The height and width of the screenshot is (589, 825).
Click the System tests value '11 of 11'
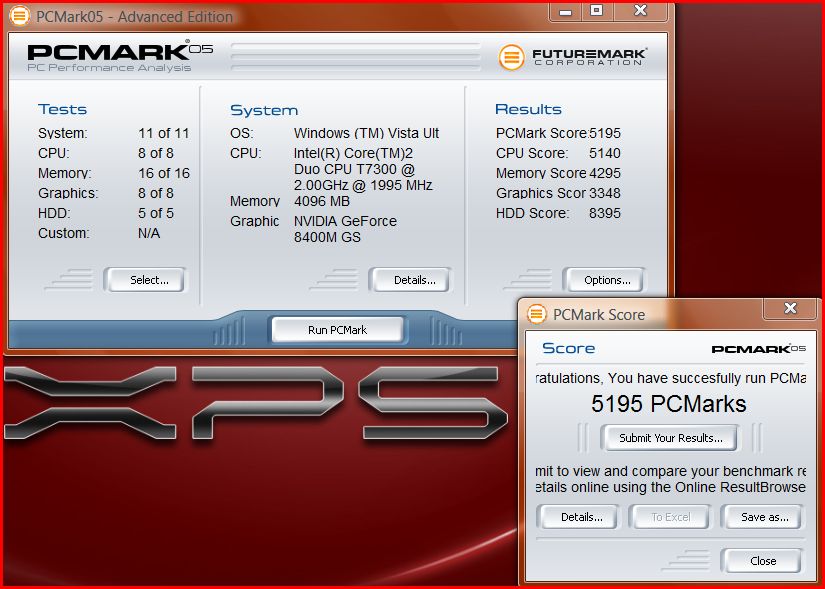(x=163, y=133)
